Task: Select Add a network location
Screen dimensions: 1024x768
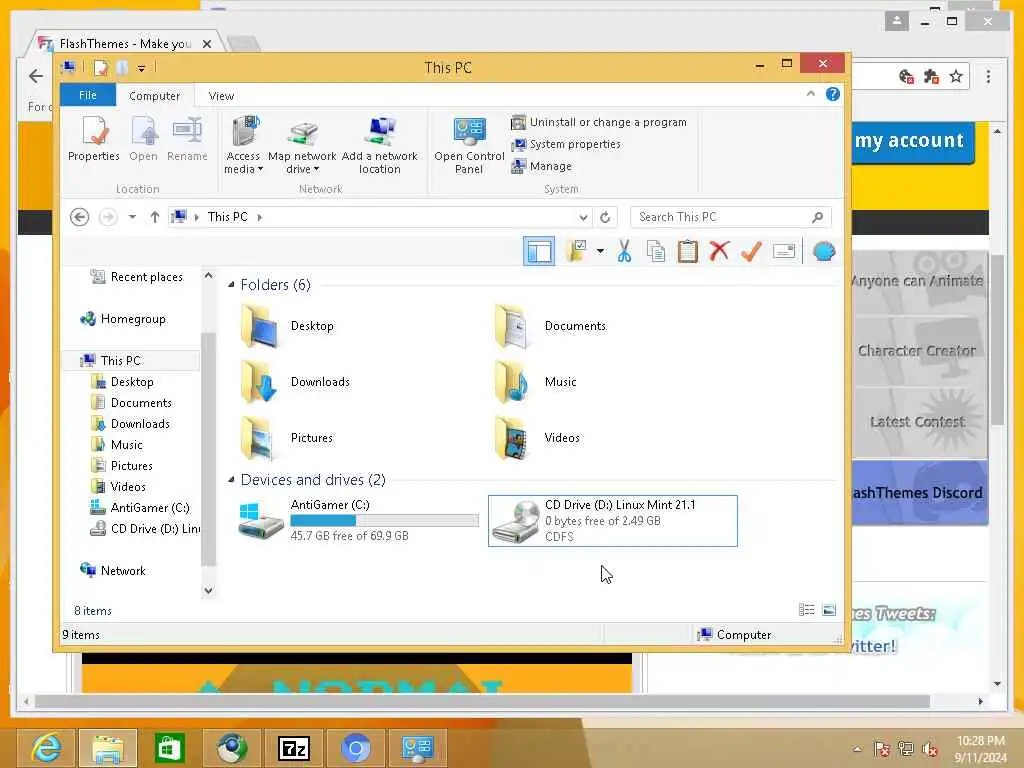Action: tap(379, 145)
